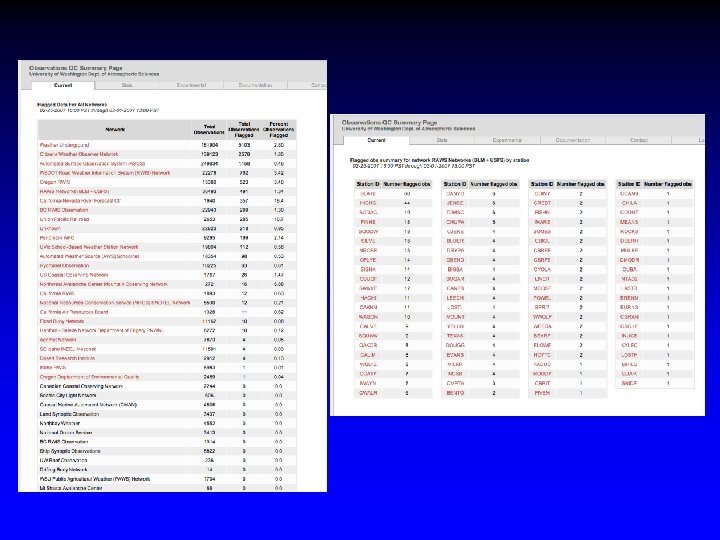
Task: Open the Unknown network link
Action: point(50,229)
